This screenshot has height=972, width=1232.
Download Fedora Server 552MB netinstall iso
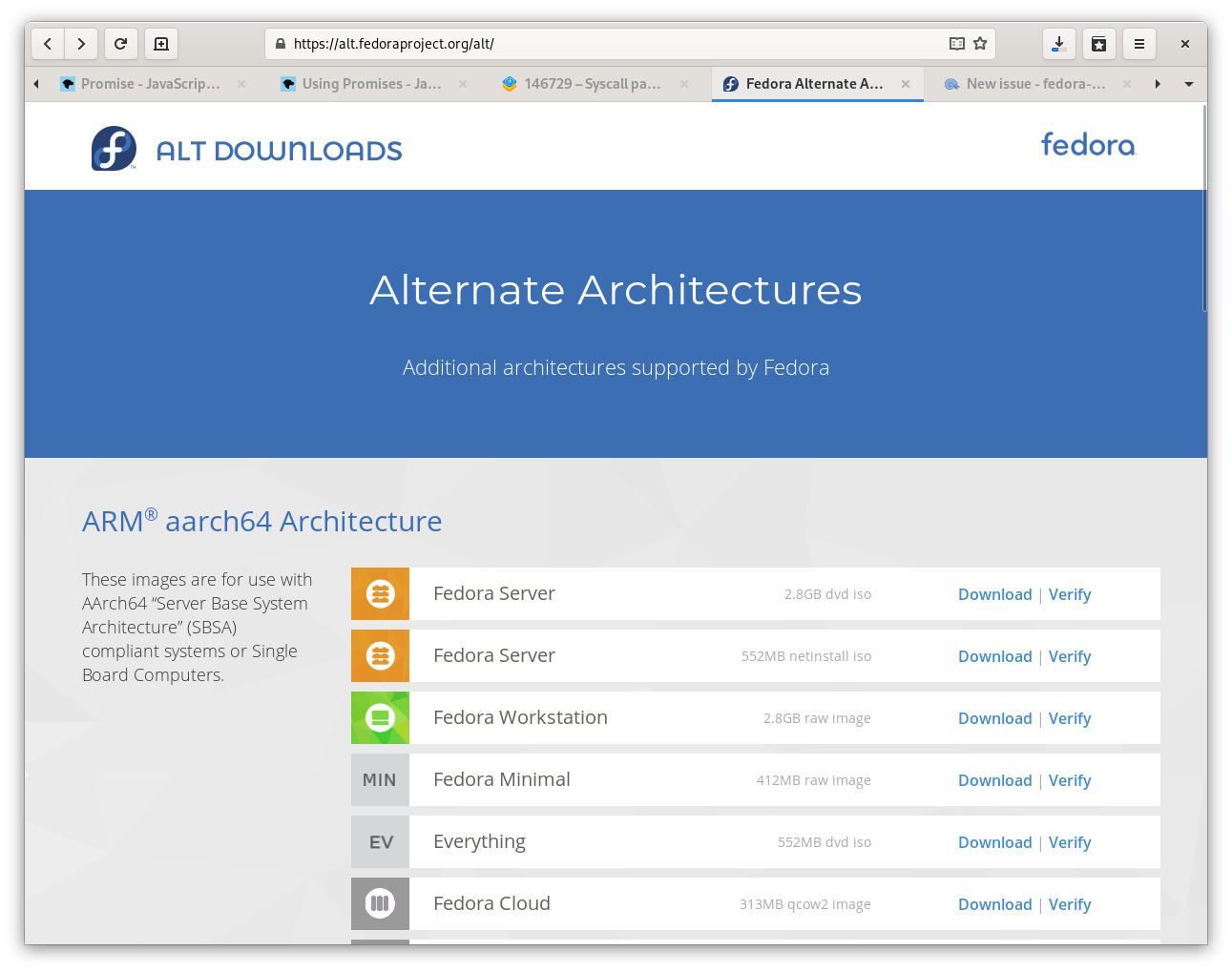pyautogui.click(x=995, y=656)
